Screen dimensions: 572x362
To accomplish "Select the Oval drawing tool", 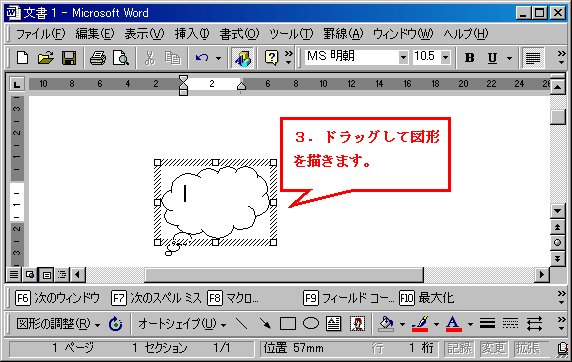I will [310, 323].
